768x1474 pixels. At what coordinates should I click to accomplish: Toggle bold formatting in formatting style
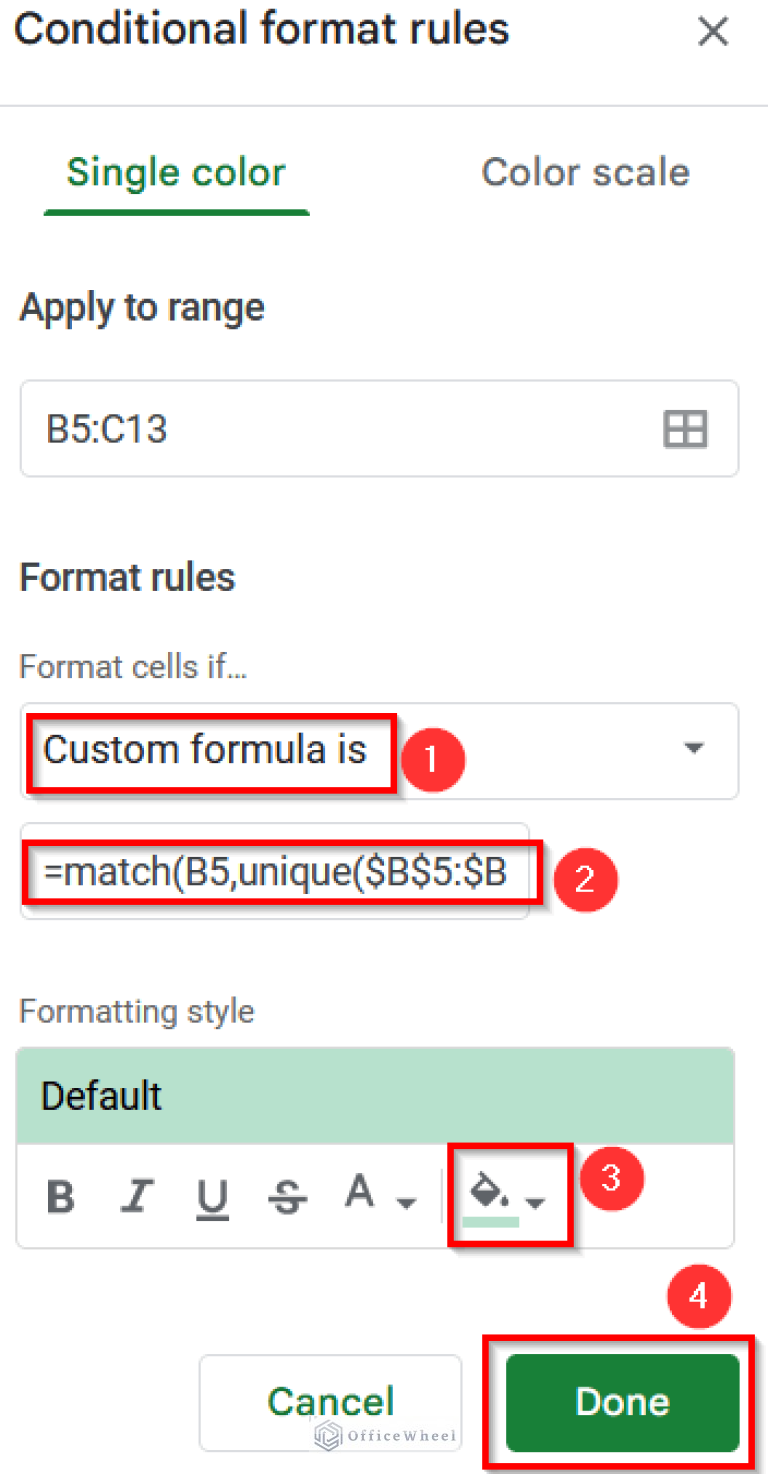60,1193
